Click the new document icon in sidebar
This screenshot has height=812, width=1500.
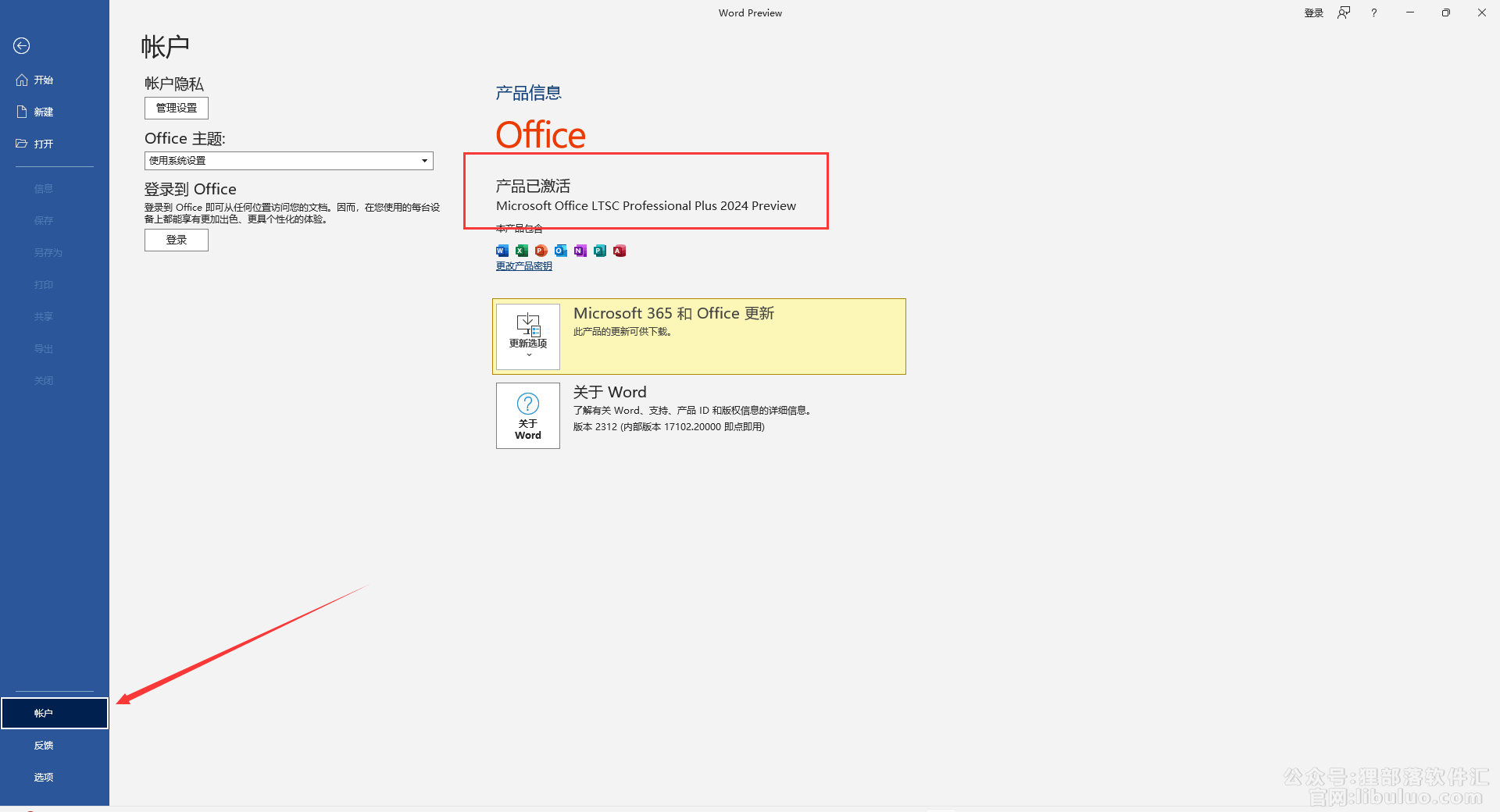pyautogui.click(x=22, y=112)
